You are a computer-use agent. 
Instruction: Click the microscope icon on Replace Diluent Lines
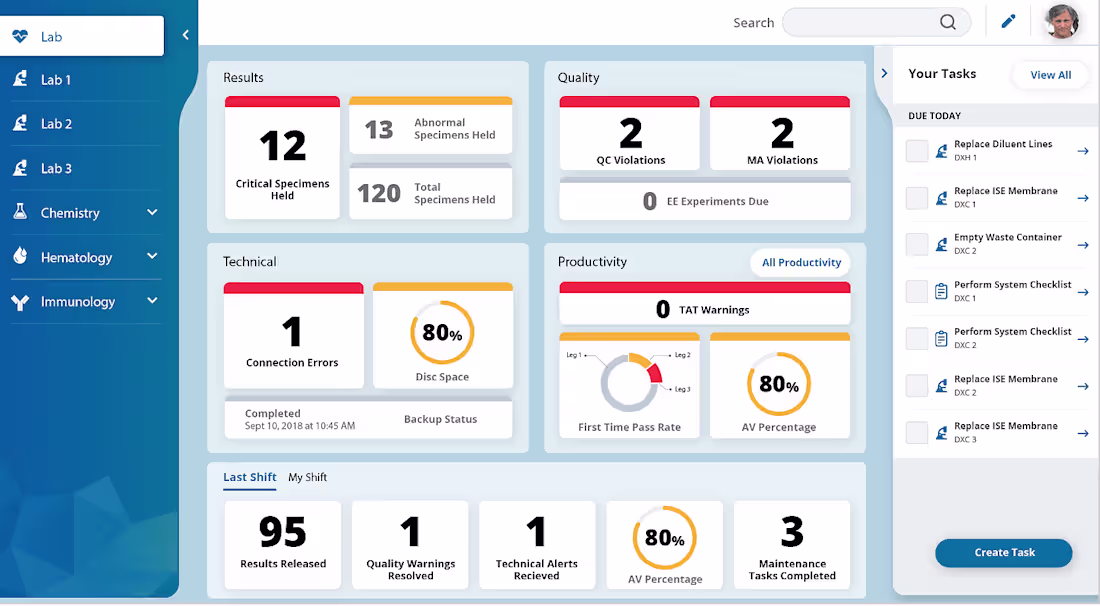pos(942,150)
